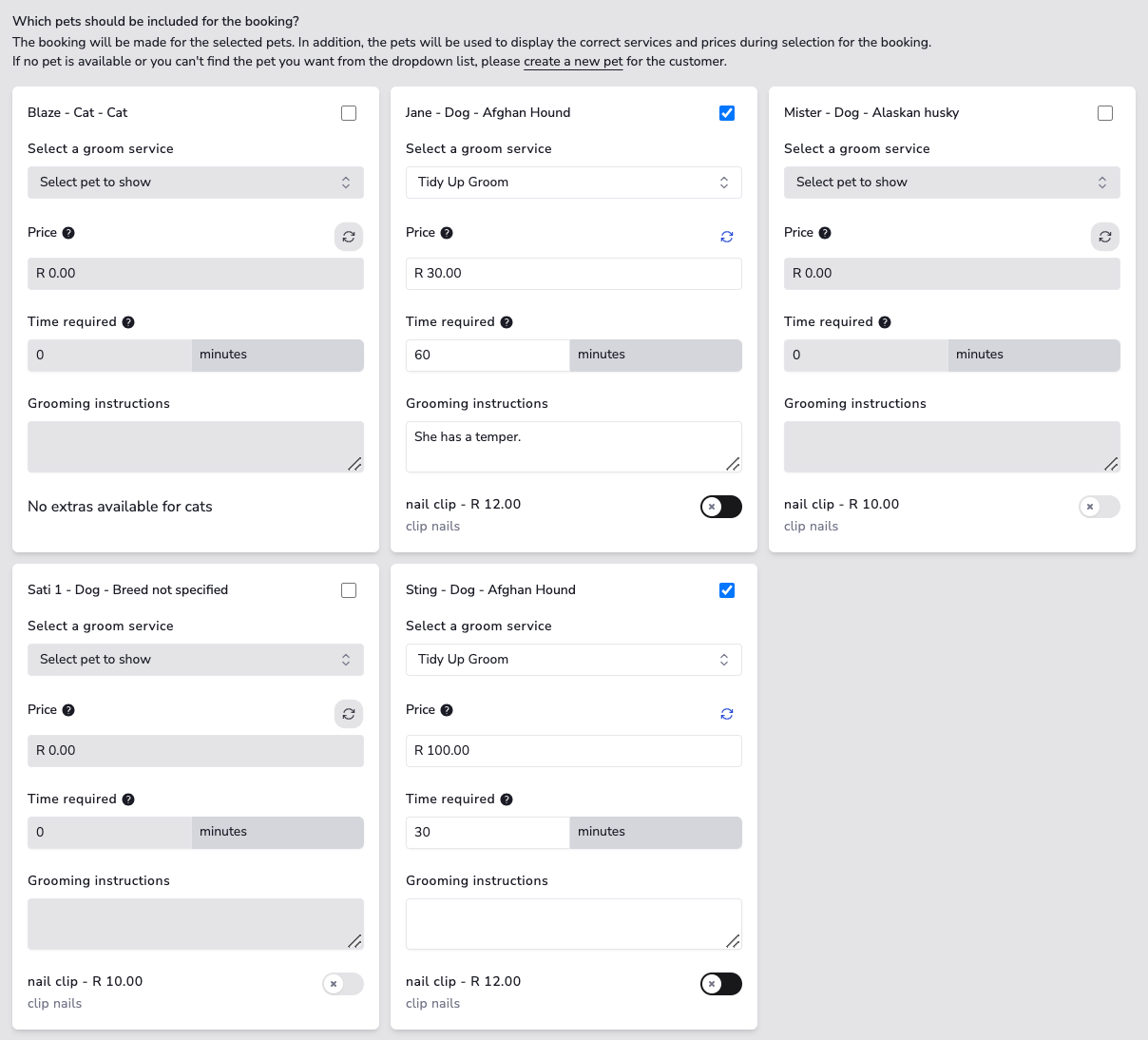Click the create a new pet link

point(573,61)
